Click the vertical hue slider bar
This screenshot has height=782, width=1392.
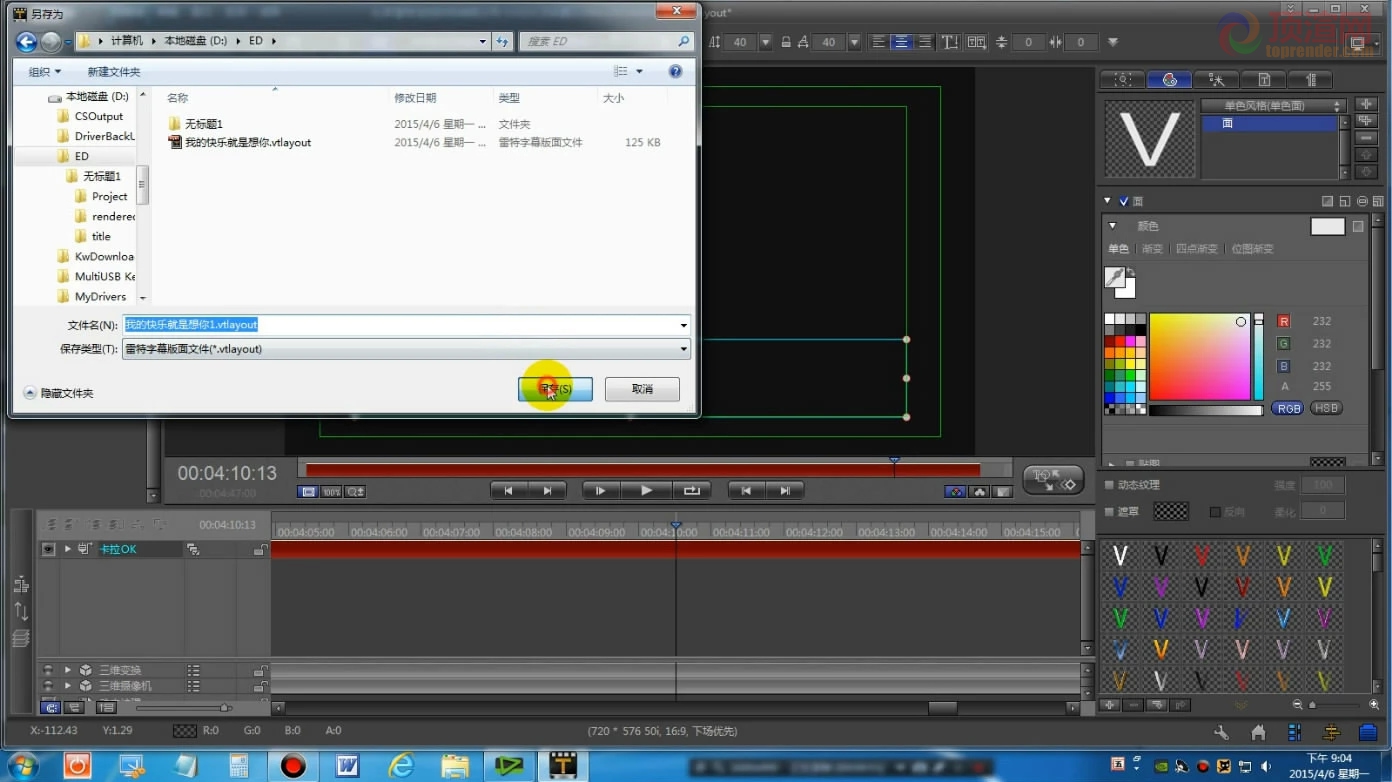(1259, 357)
